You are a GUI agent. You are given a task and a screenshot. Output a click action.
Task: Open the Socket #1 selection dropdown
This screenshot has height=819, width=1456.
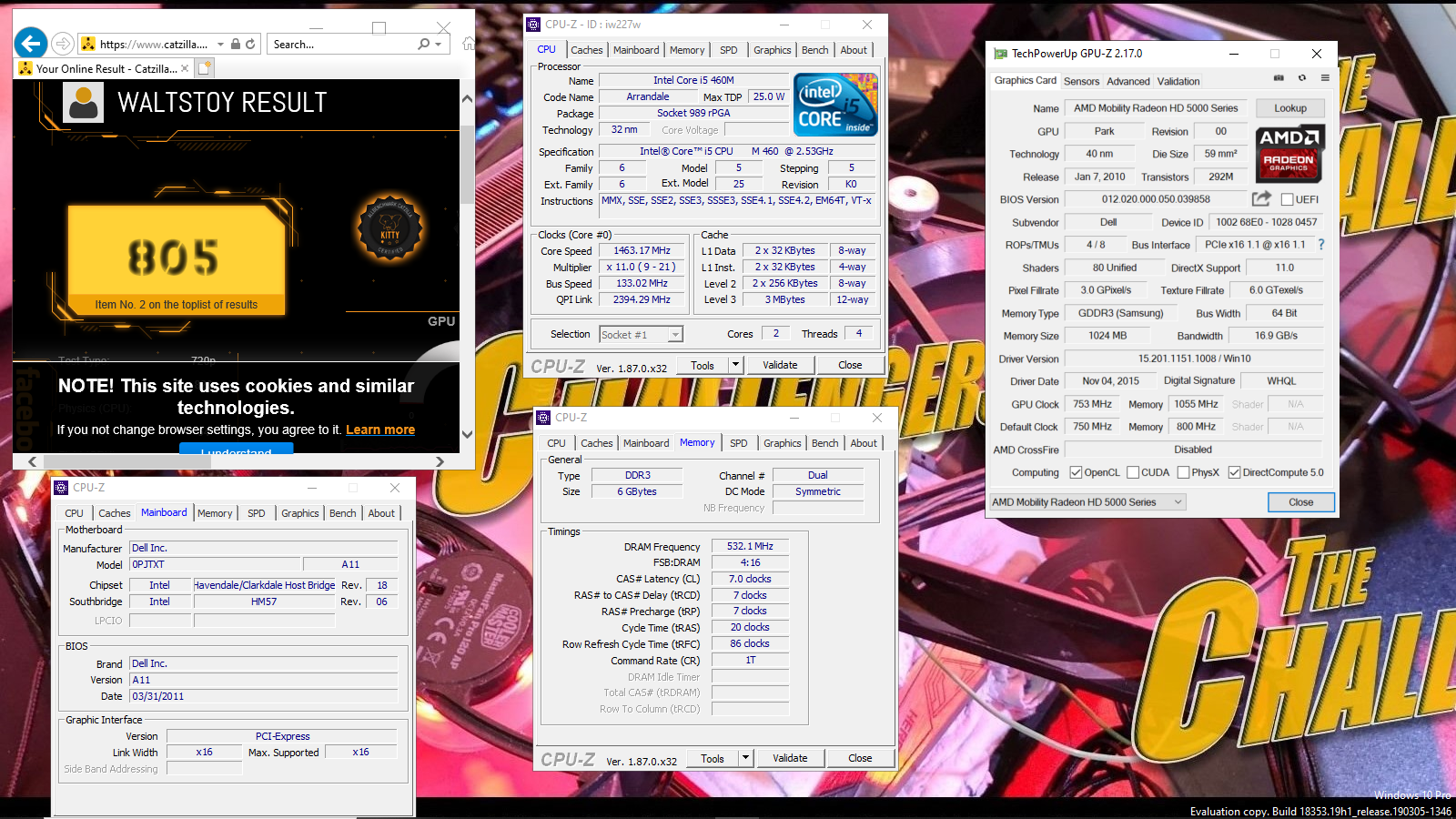point(675,335)
